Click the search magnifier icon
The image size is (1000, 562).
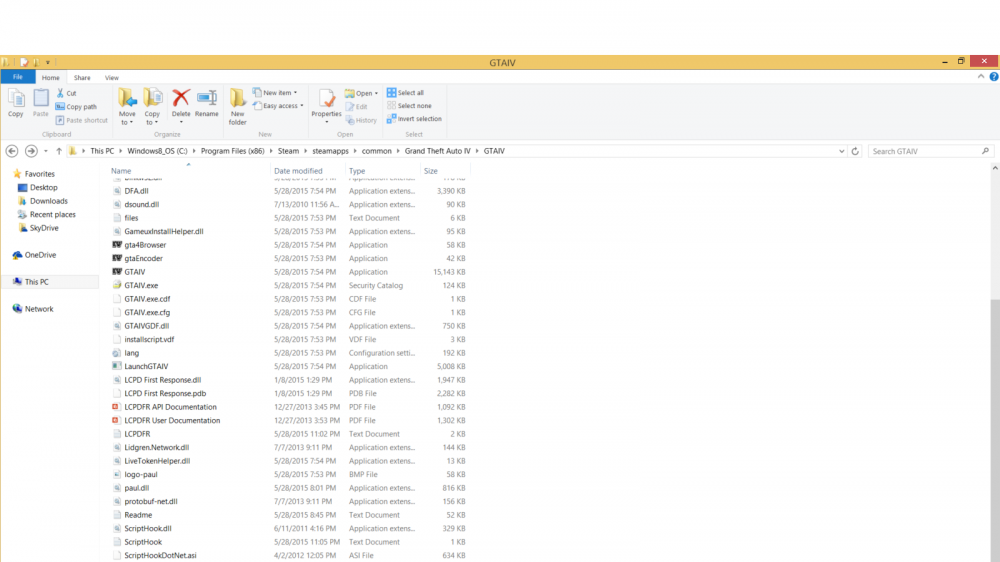click(985, 151)
